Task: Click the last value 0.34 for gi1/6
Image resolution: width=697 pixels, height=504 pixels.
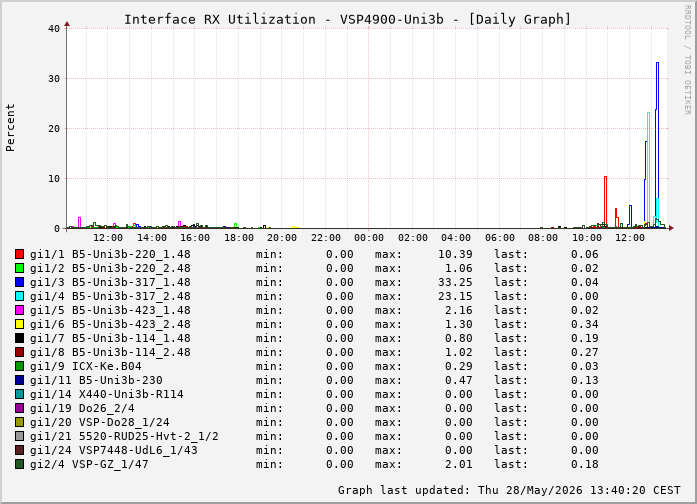Action: (585, 324)
